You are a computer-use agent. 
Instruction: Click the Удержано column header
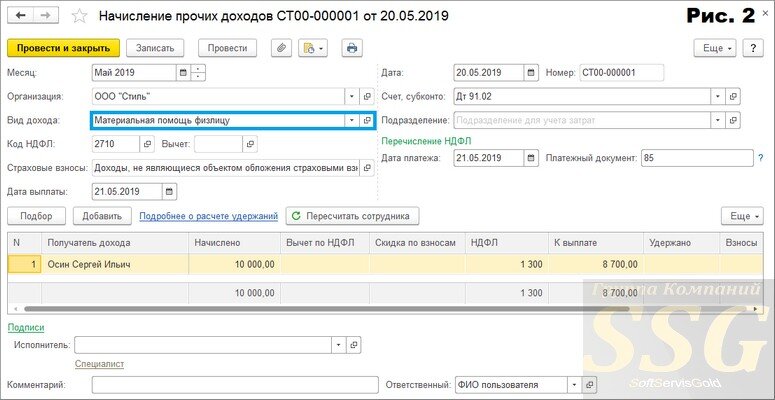click(x=681, y=243)
